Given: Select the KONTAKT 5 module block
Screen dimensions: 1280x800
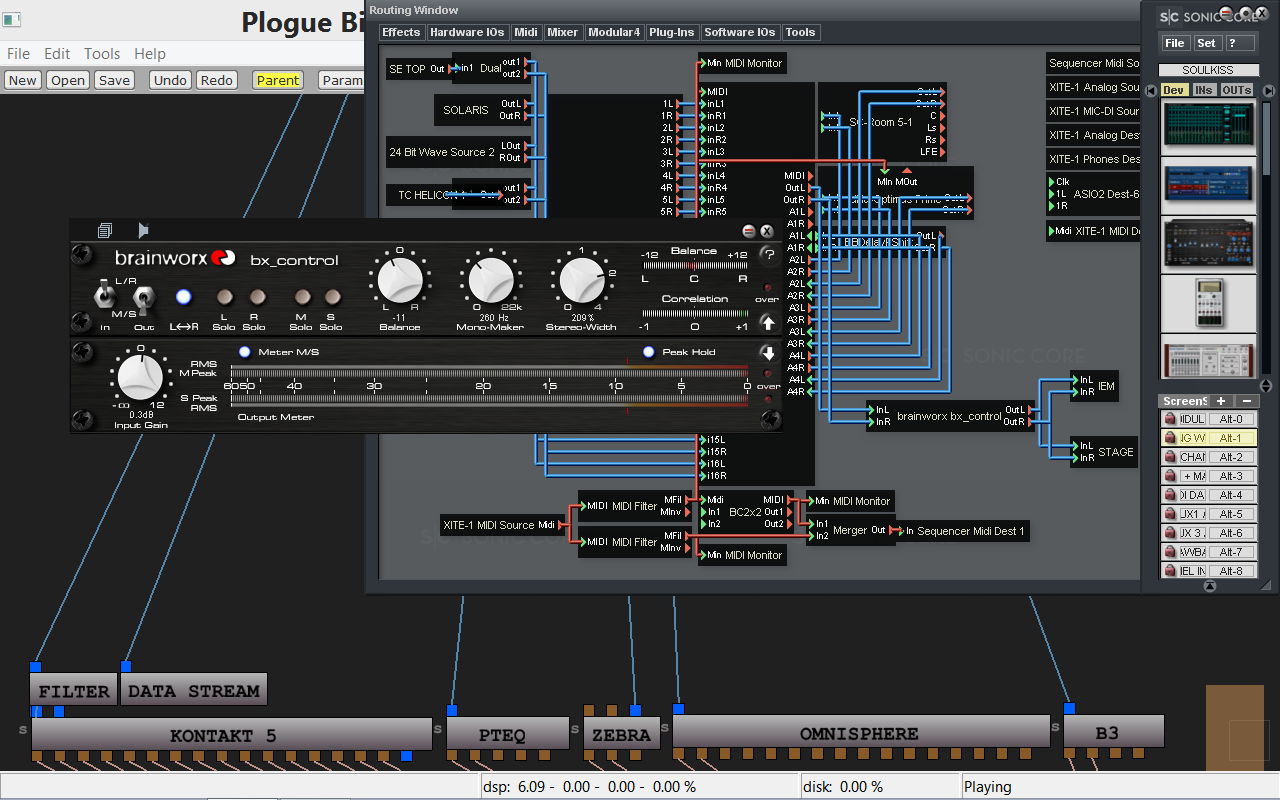Looking at the screenshot, I should [x=231, y=734].
